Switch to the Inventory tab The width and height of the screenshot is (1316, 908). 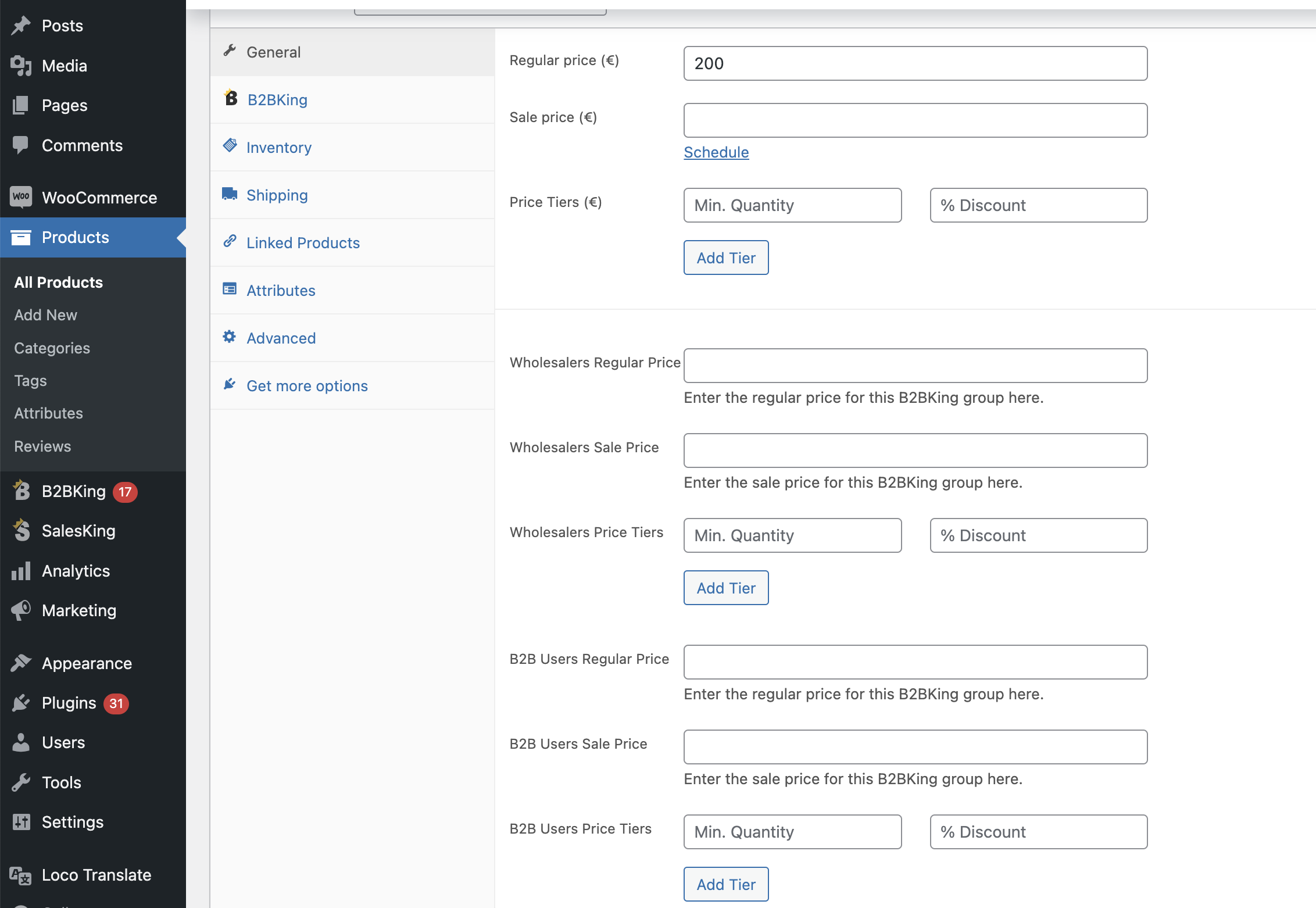(x=352, y=148)
